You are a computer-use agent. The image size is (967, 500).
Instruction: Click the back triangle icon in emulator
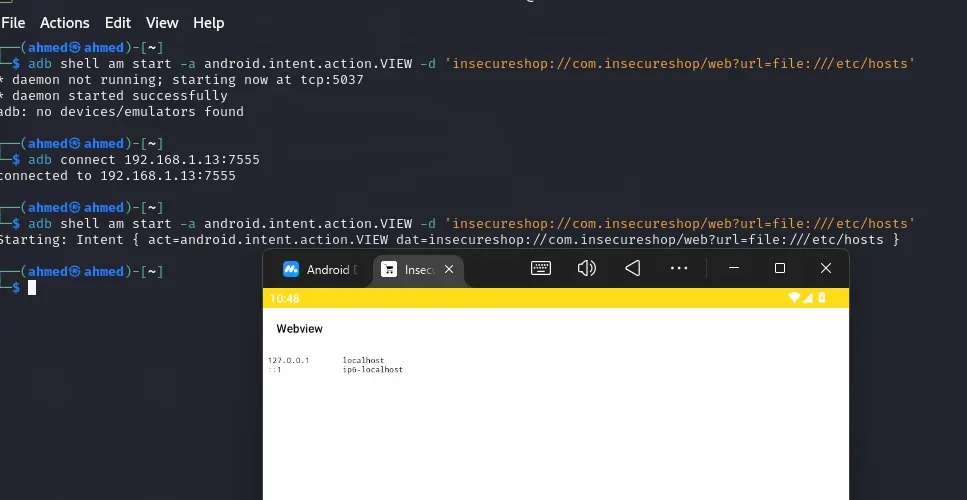633,268
